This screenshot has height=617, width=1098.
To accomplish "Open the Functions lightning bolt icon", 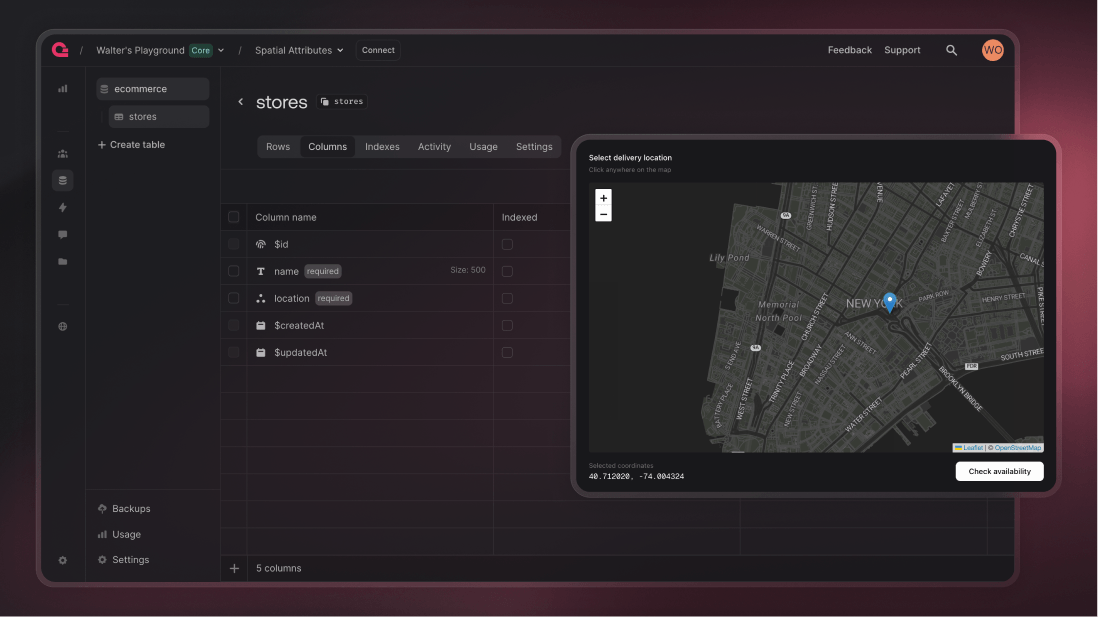I will click(63, 208).
